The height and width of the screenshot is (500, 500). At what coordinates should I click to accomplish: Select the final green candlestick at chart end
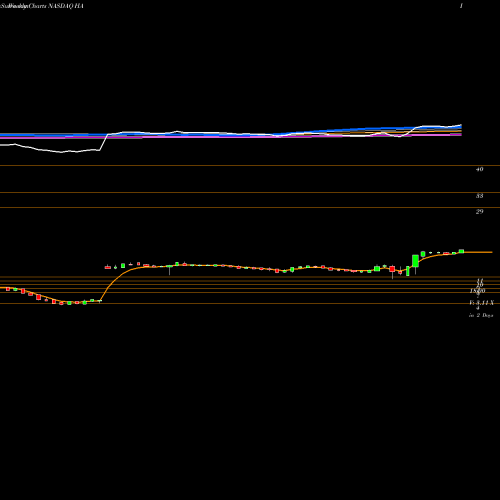click(x=461, y=251)
